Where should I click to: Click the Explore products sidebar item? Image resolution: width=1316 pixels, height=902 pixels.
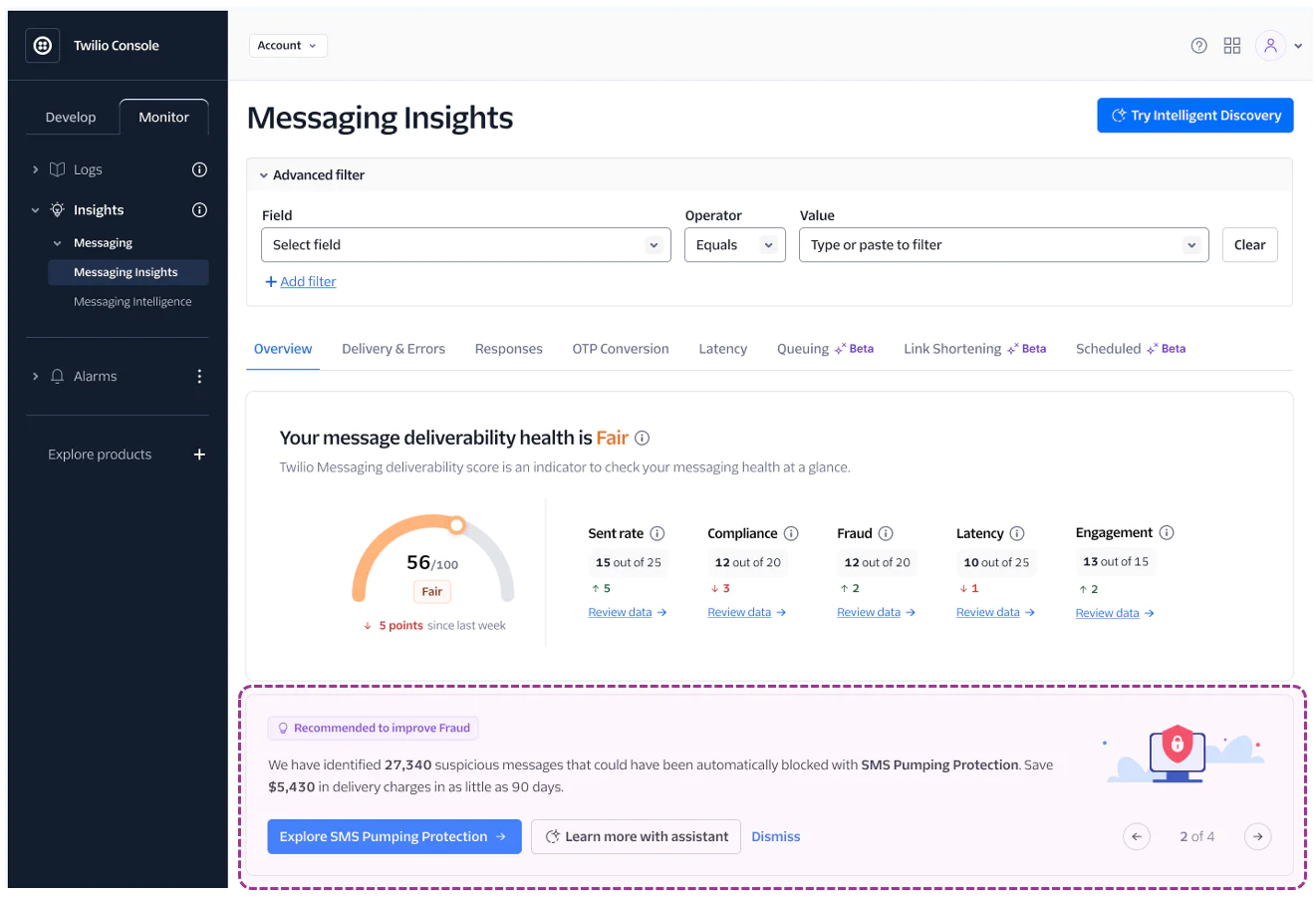[x=100, y=454]
